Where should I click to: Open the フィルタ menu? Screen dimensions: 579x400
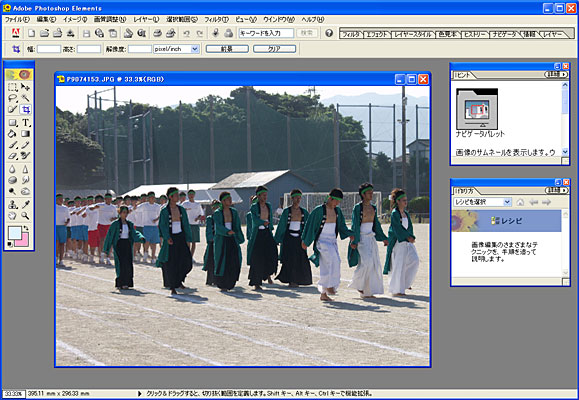click(216, 20)
